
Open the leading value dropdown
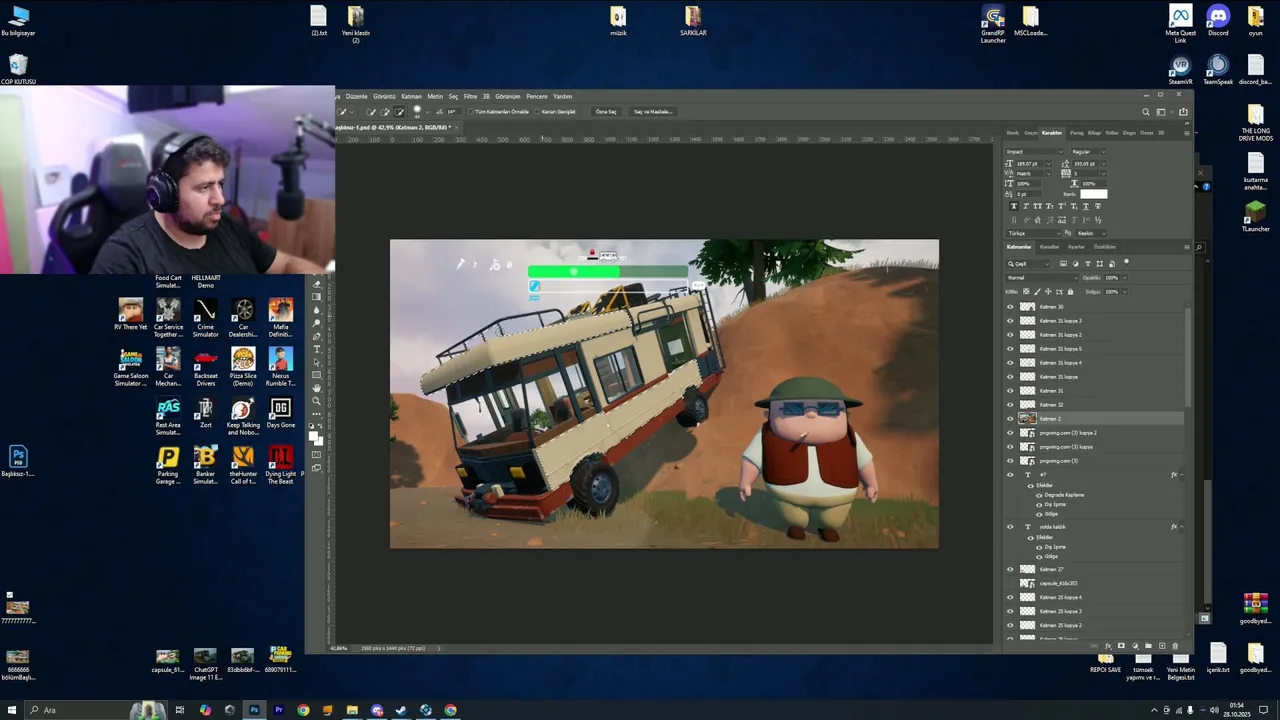point(1104,163)
